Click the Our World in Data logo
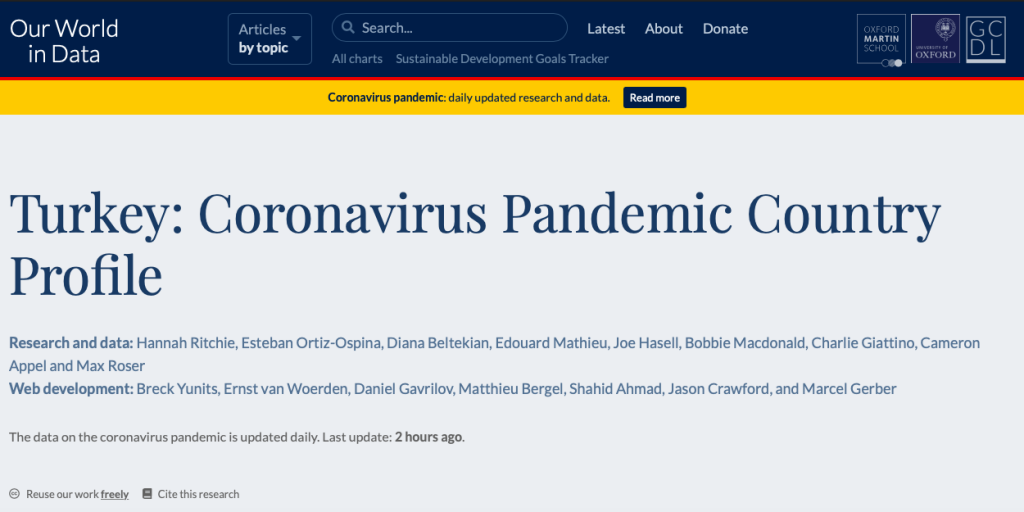 pyautogui.click(x=64, y=40)
